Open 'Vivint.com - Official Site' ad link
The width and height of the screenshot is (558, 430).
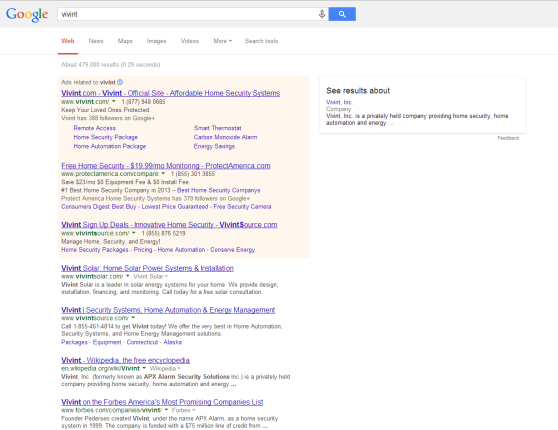pos(170,93)
